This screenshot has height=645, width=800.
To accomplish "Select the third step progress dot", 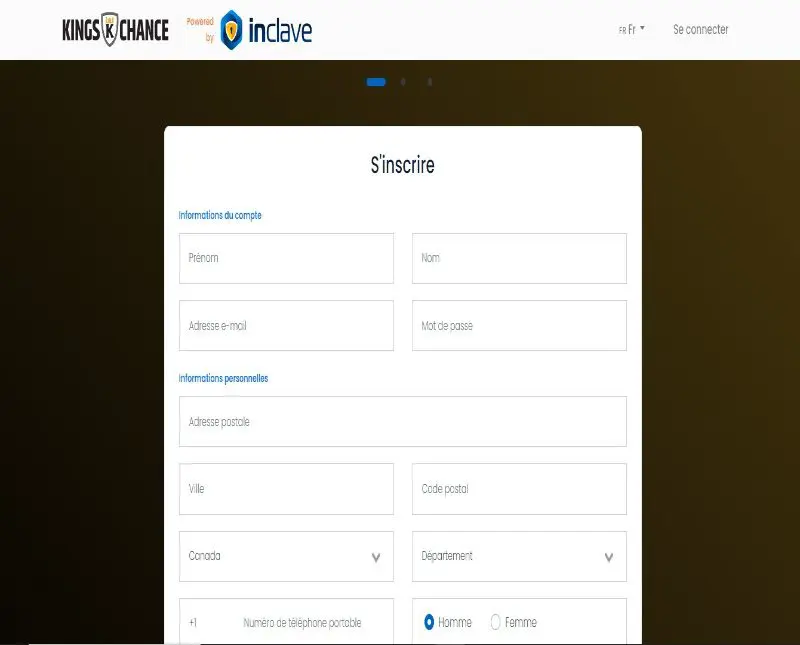I will point(430,82).
